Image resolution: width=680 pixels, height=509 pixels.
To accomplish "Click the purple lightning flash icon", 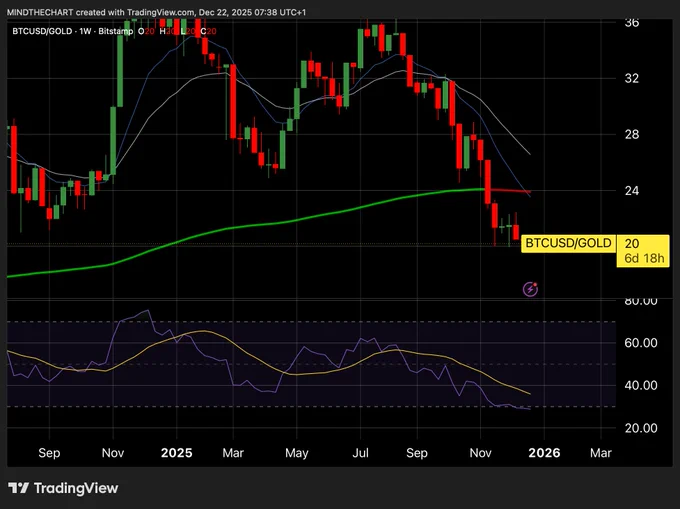I will click(x=530, y=289).
